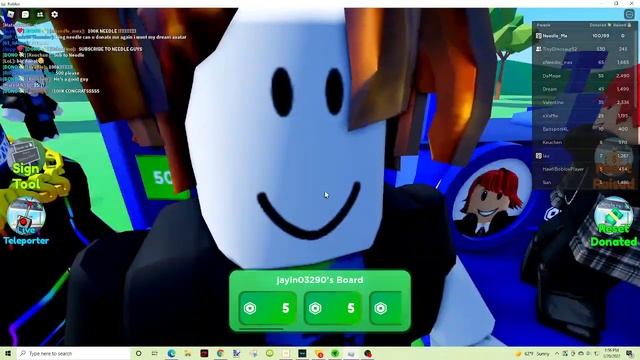640x360 pixels.
Task: Click the weather Sunny widget in taskbar
Action: pos(533,353)
